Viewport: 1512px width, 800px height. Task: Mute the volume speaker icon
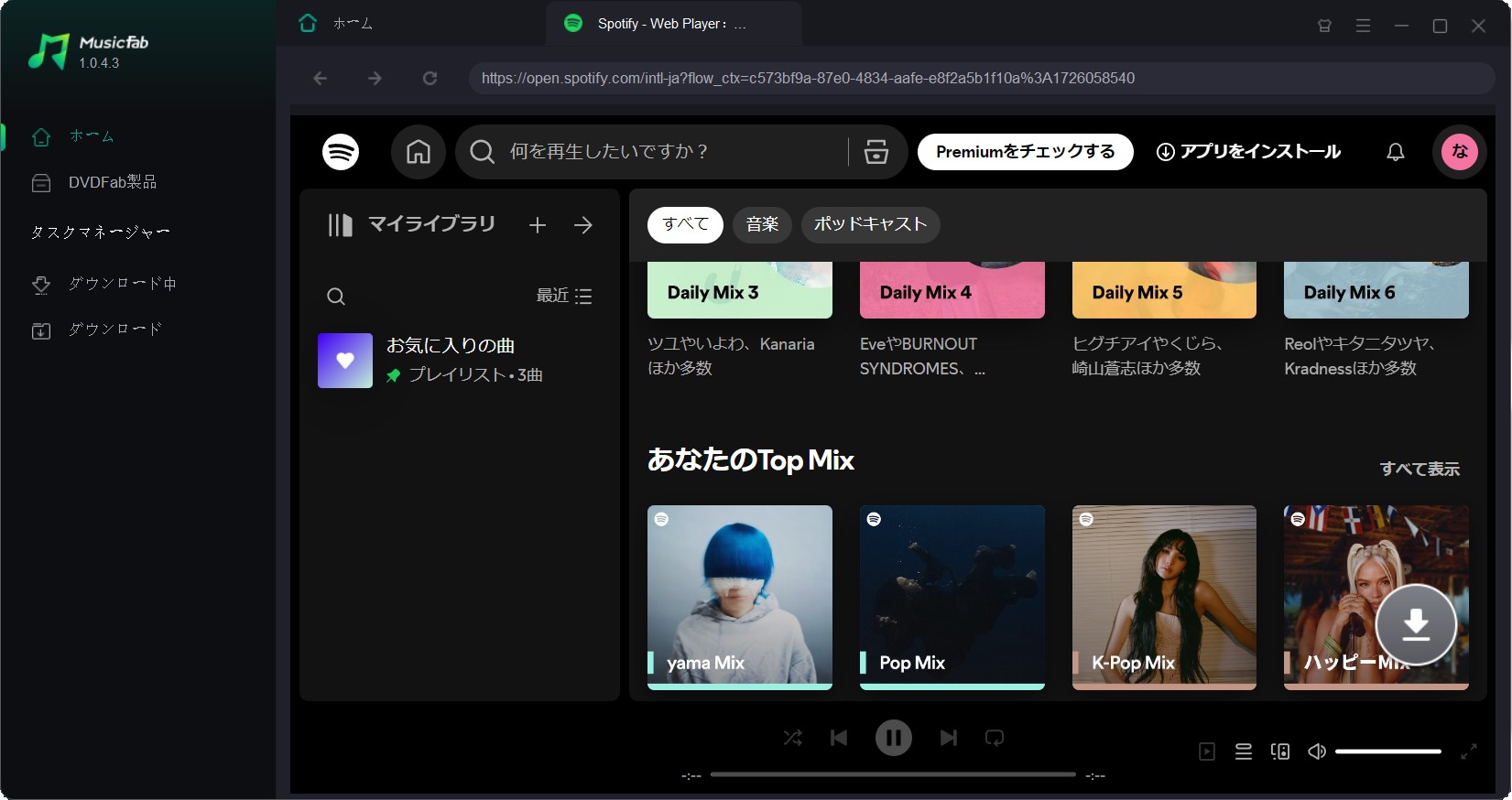click(x=1317, y=751)
